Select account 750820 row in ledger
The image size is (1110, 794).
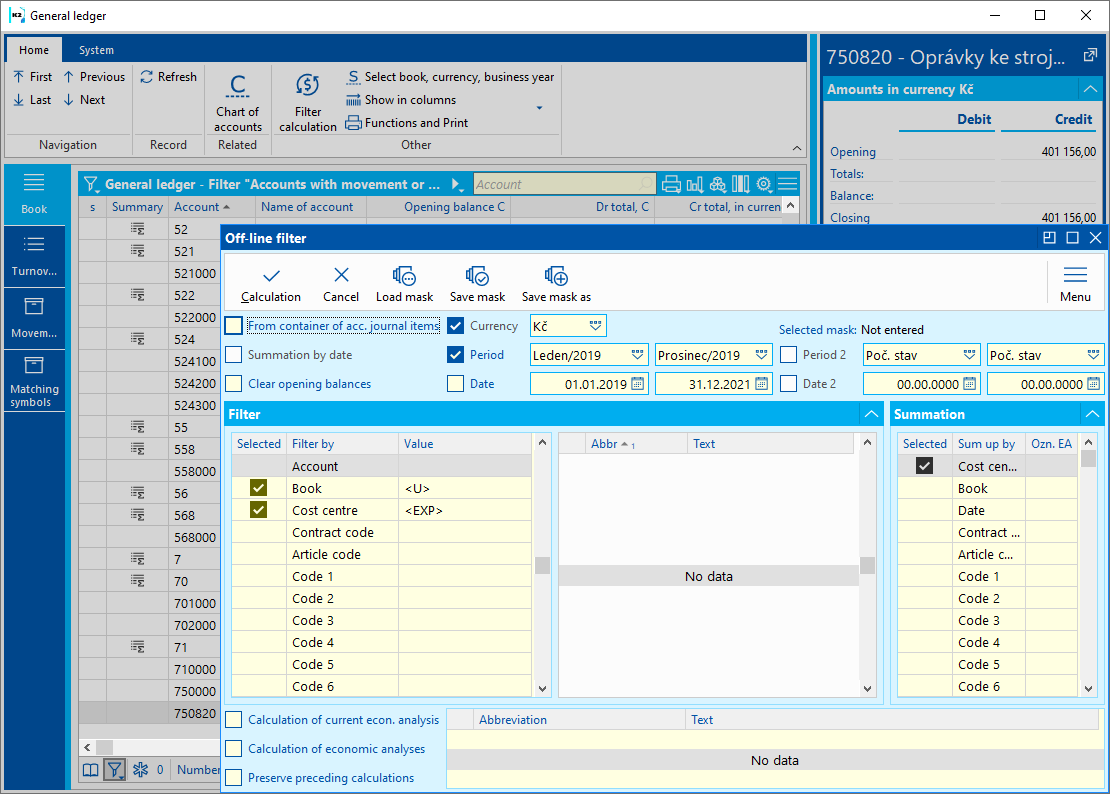click(149, 713)
